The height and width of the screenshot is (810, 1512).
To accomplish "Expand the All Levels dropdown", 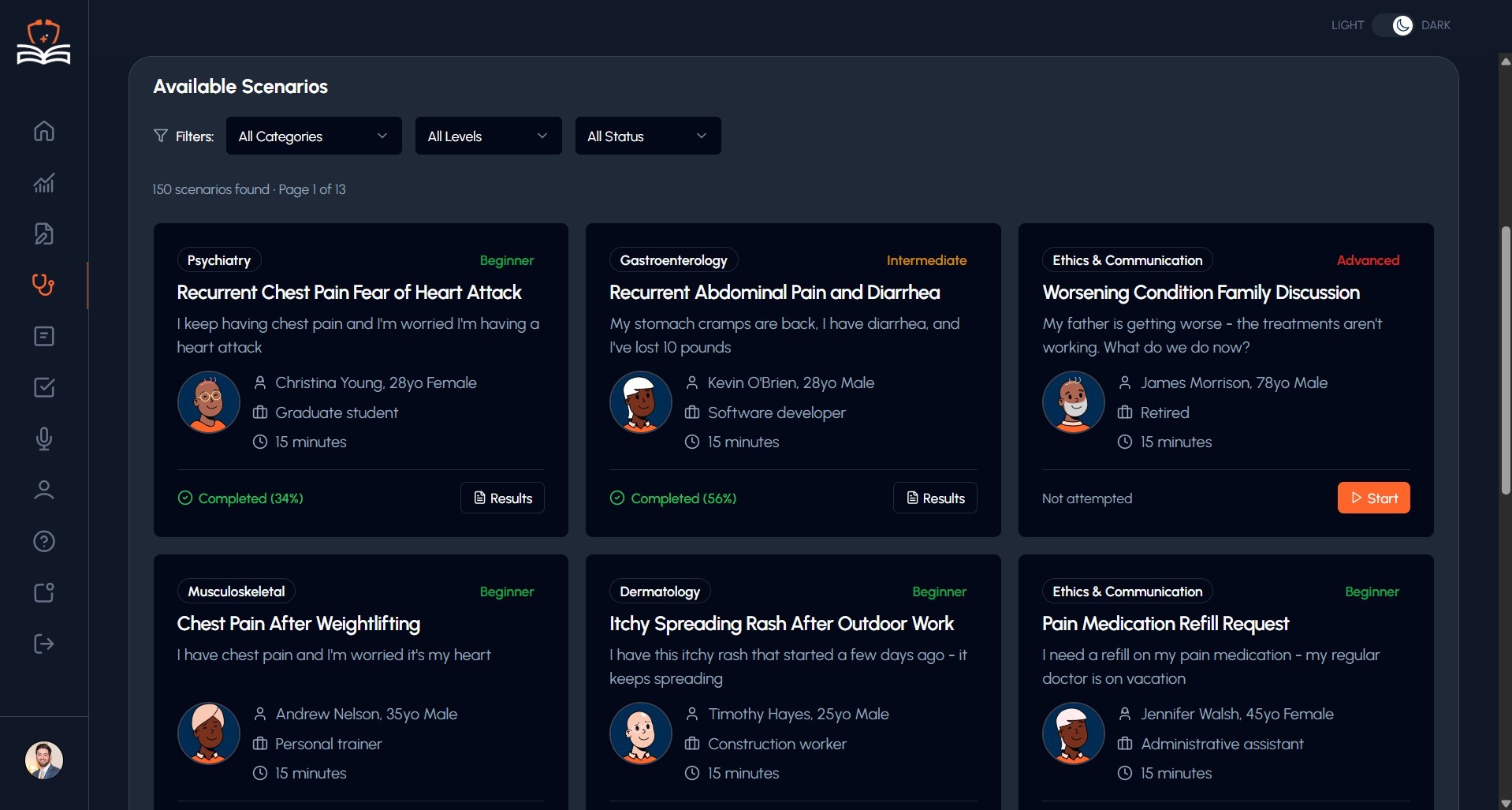I will 489,136.
